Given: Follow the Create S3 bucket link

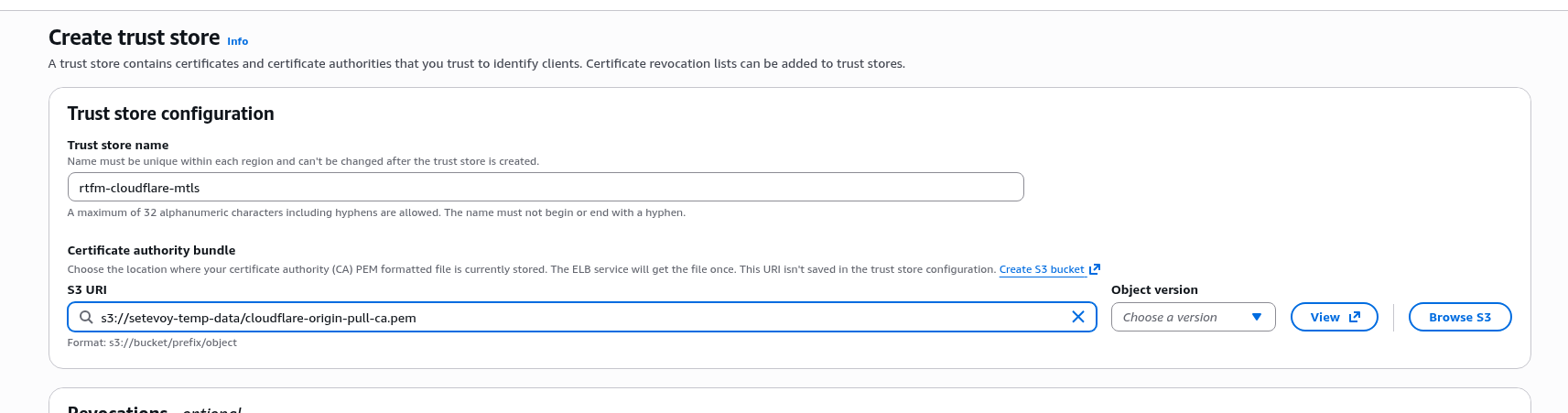Looking at the screenshot, I should point(1041,269).
